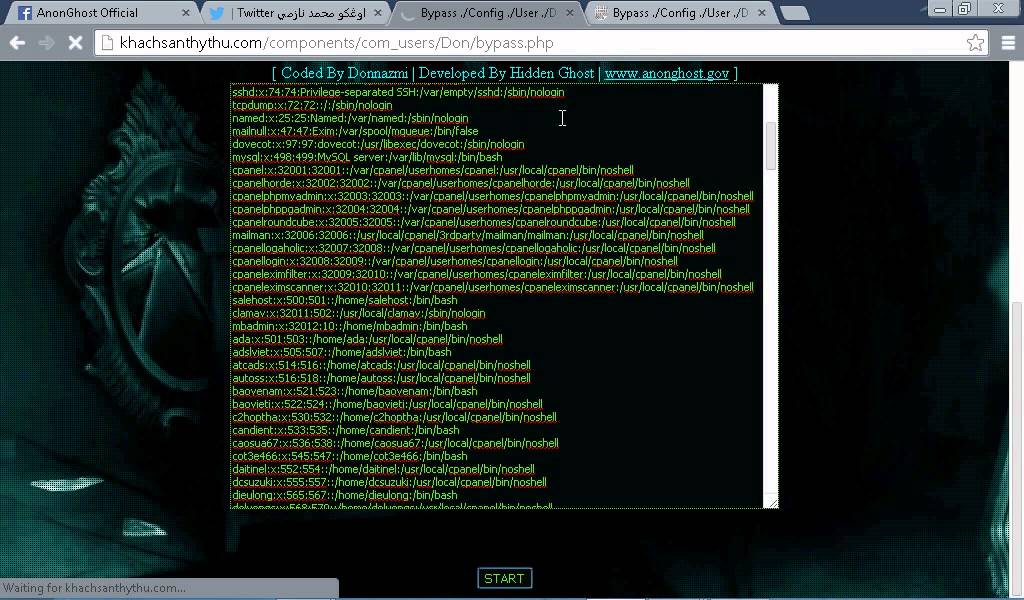The height and width of the screenshot is (600, 1024).
Task: Click the START button
Action: (505, 578)
